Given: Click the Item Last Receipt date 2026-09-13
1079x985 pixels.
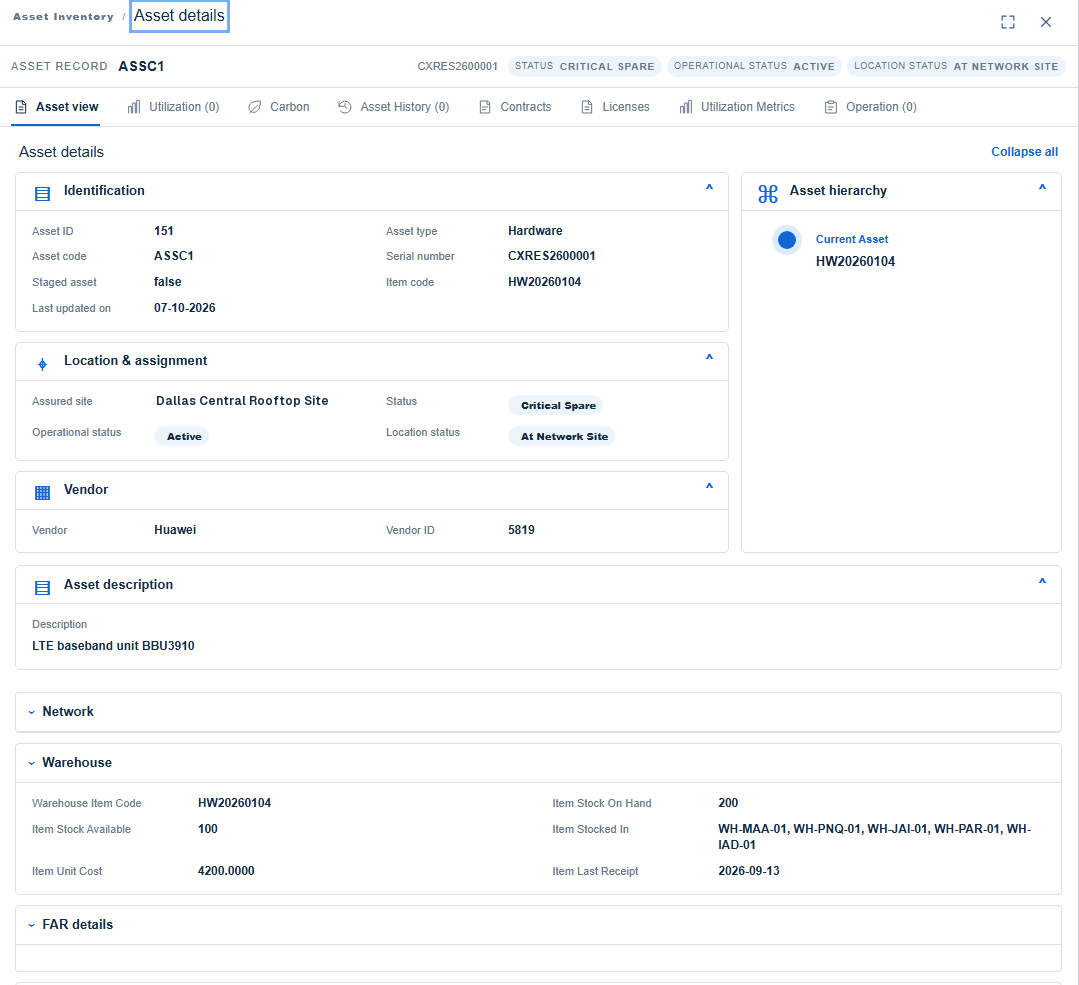Looking at the screenshot, I should [x=749, y=871].
